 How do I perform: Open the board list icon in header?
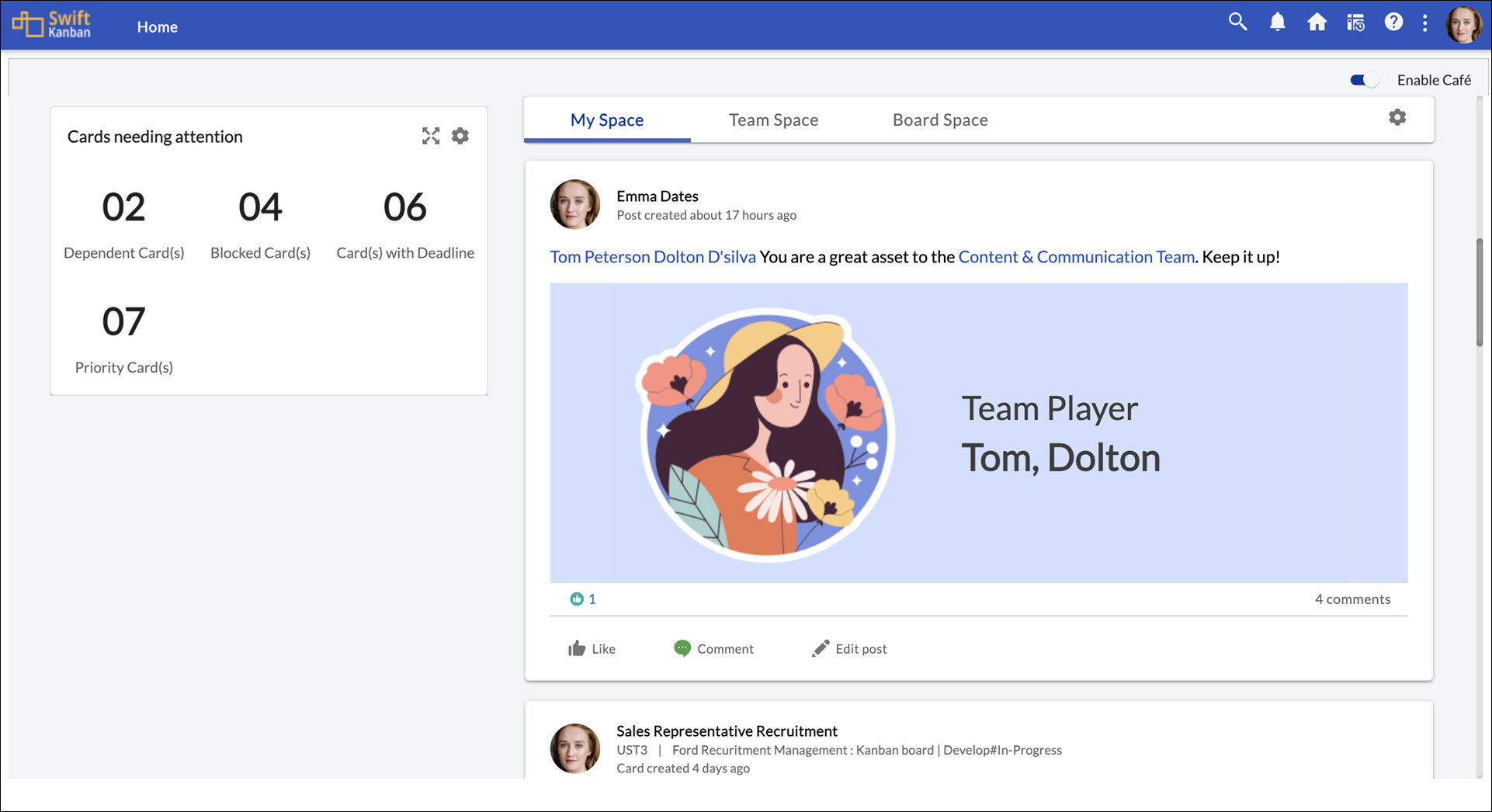coord(1355,23)
